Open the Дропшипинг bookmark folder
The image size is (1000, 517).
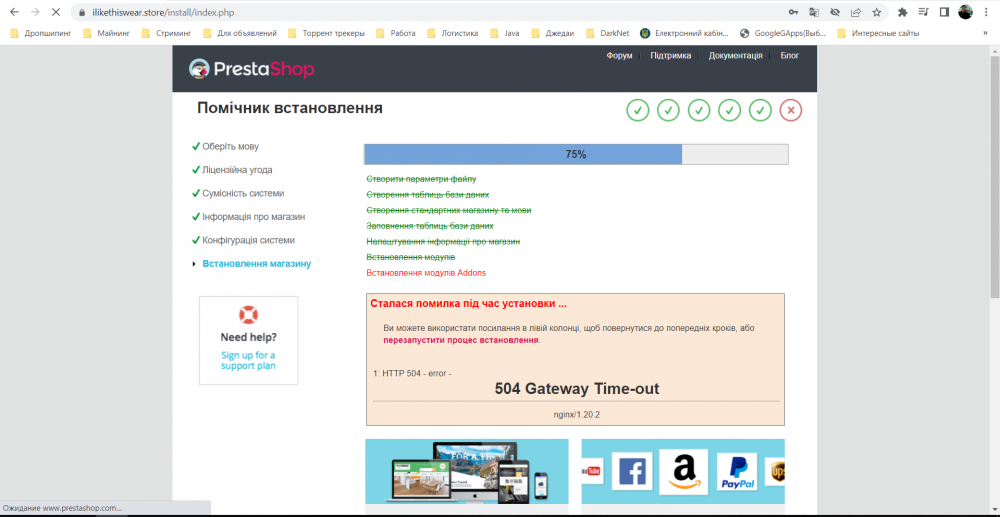coord(41,33)
